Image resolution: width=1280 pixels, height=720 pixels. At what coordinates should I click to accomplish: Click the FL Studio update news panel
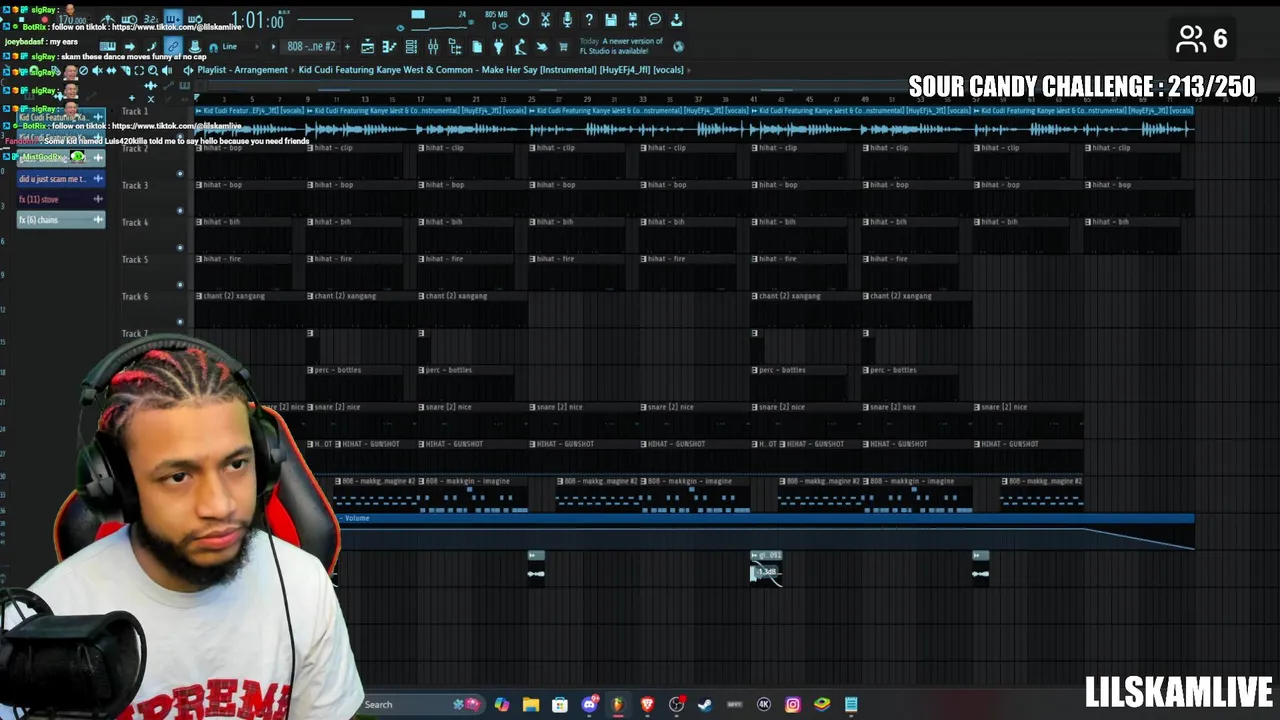(x=621, y=46)
